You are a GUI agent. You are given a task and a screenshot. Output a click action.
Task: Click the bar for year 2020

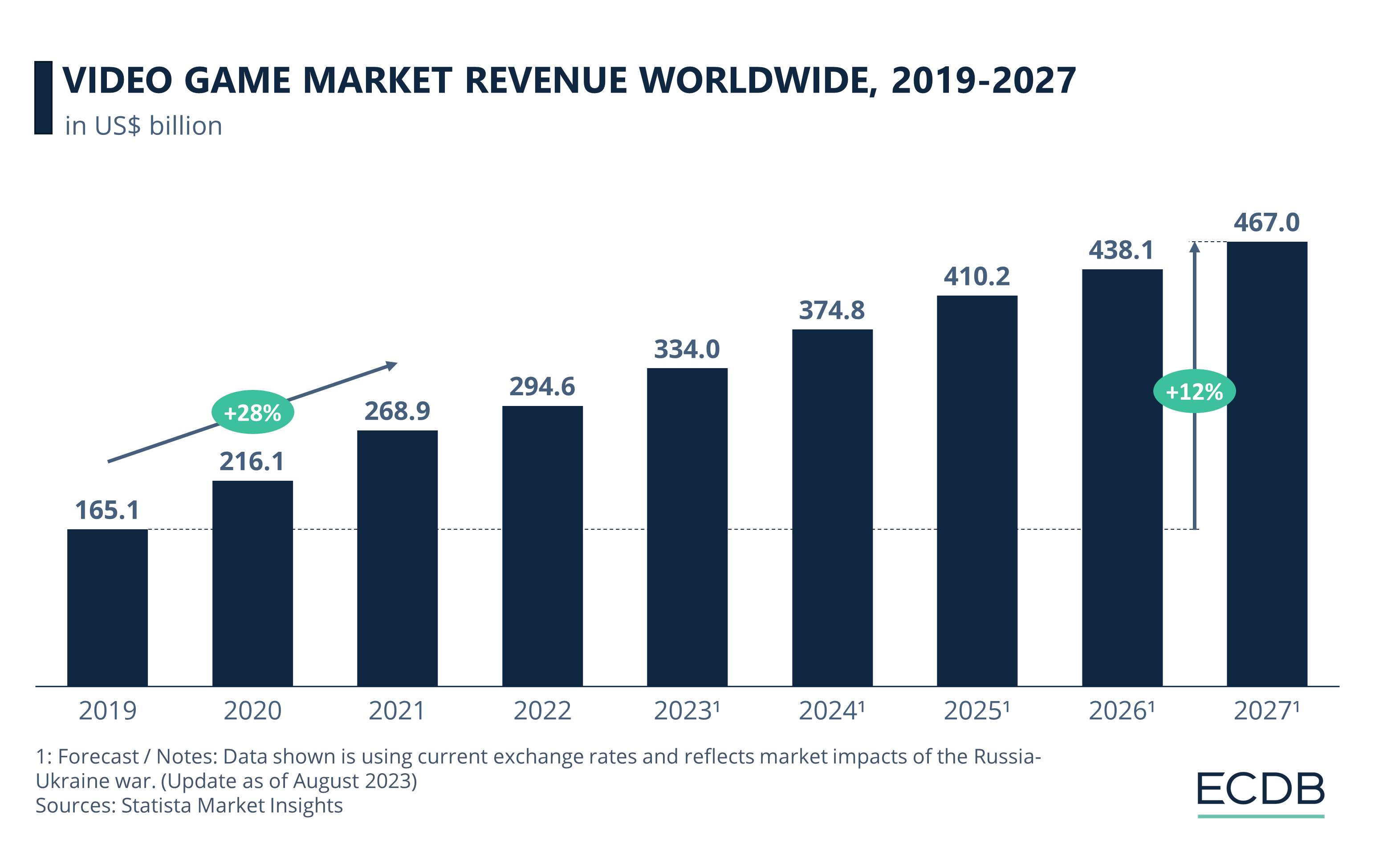pyautogui.click(x=252, y=583)
